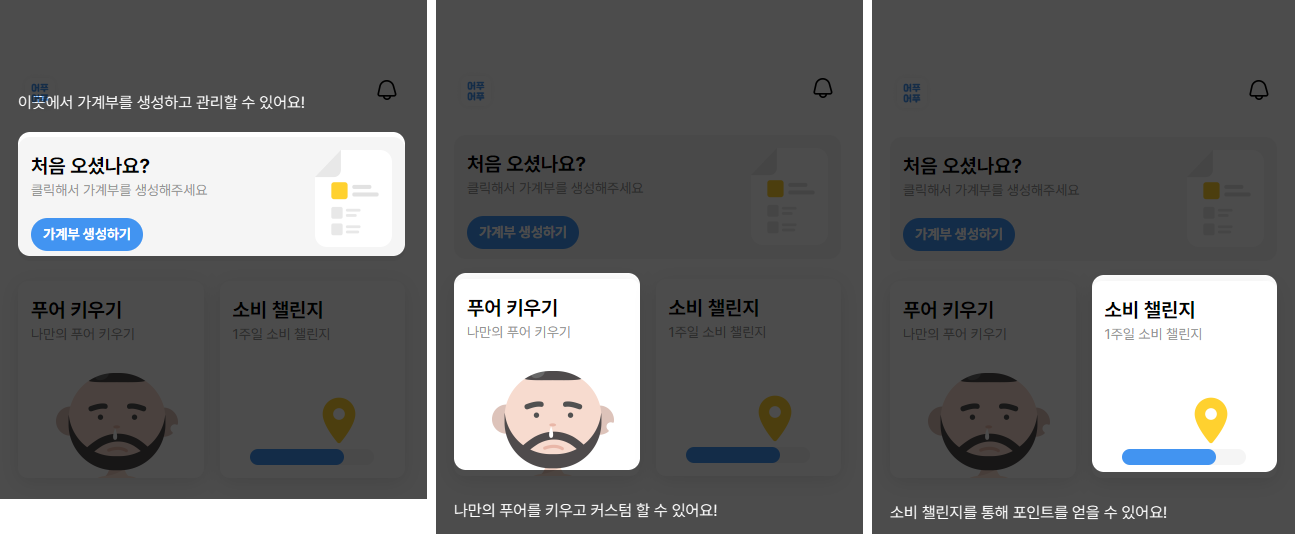Click the highlighted blue 가계부 생성하기 button
Screen dimensions: 1295x534
coord(87,234)
